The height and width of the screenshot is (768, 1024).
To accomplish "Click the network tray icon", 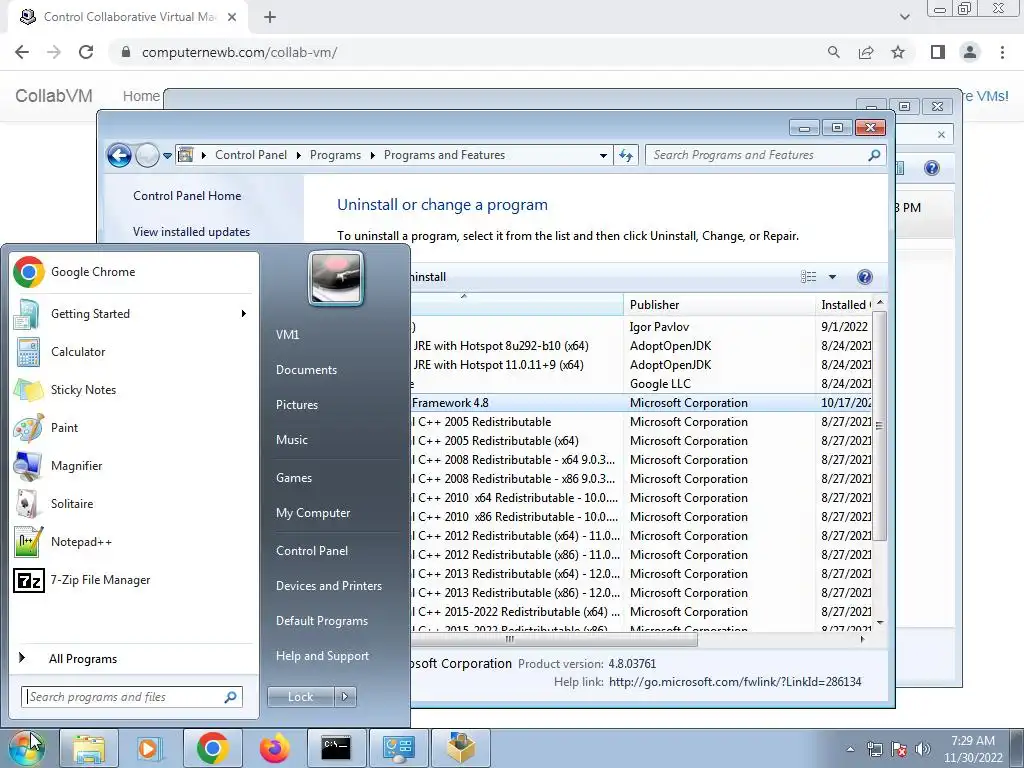I will tap(874, 749).
